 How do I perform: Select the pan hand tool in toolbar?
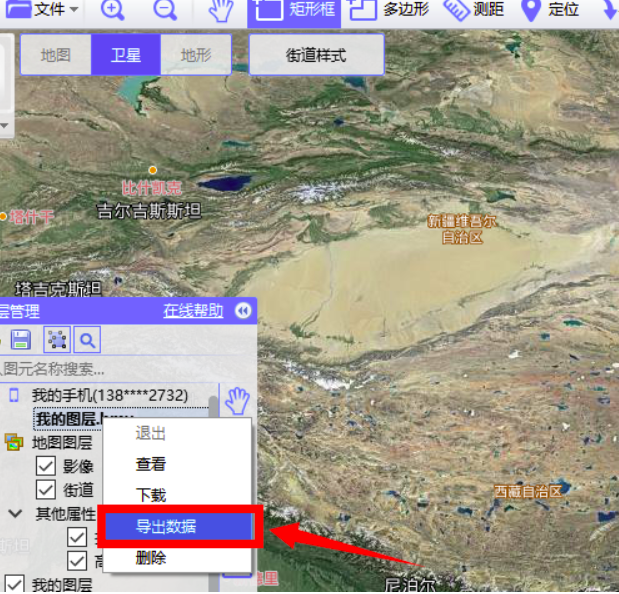click(221, 11)
